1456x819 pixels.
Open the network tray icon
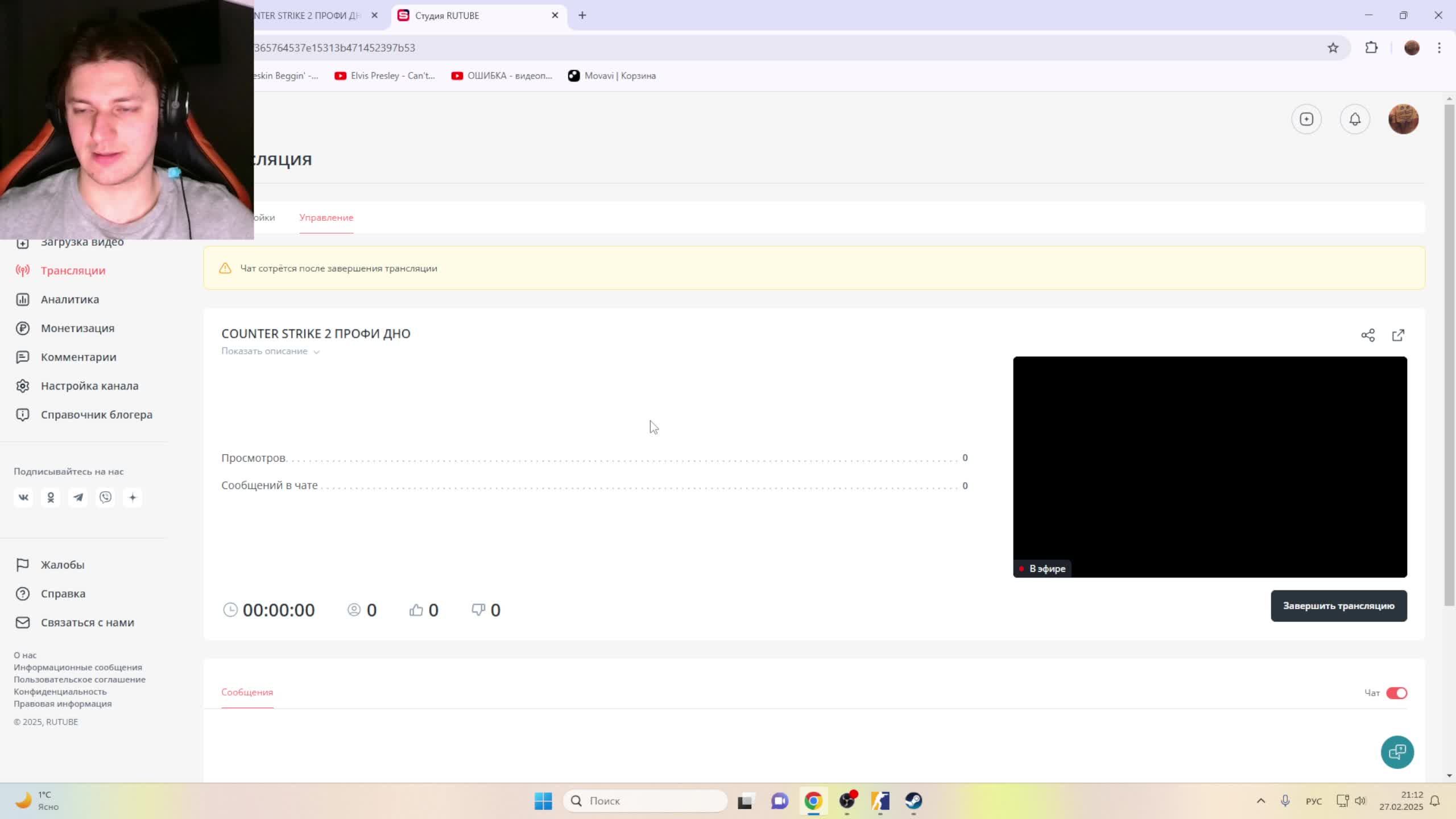point(1342,801)
